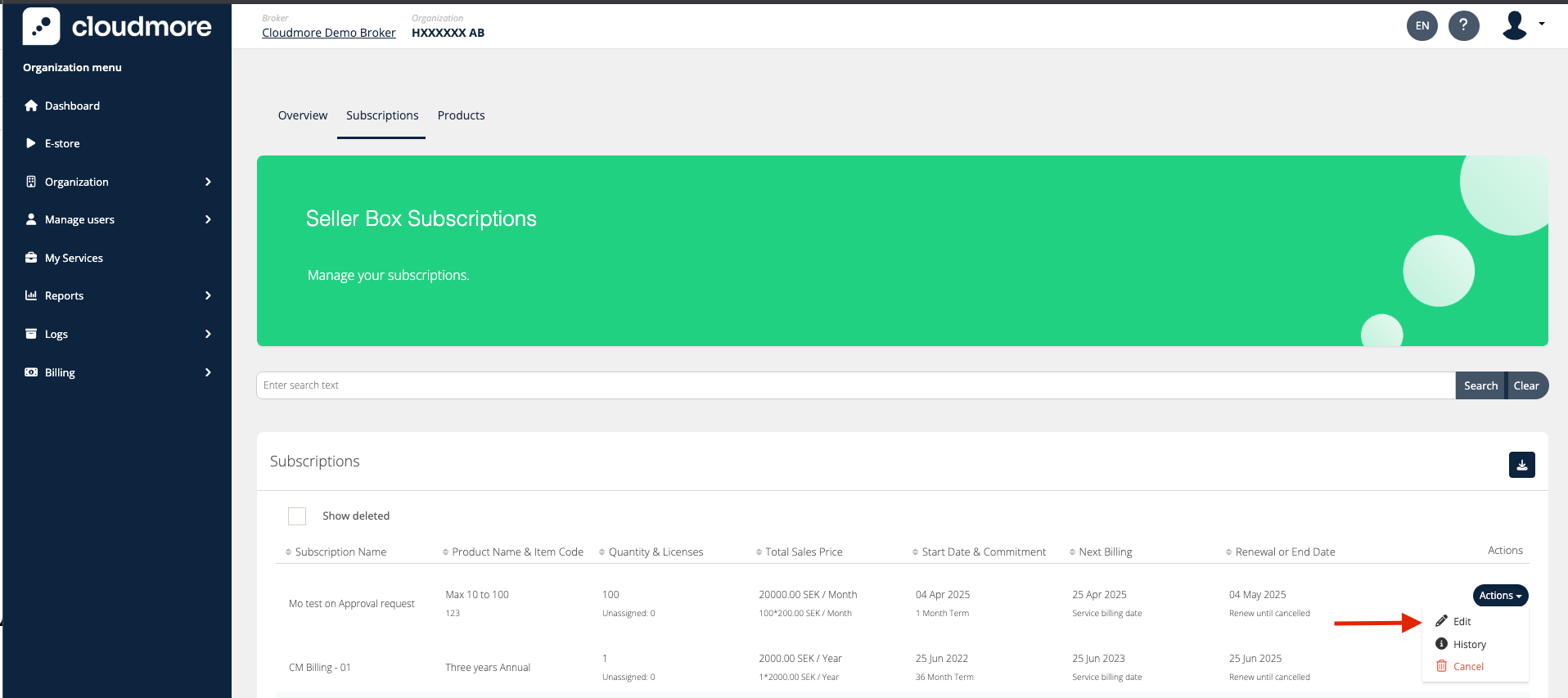Open the Products tab
The width and height of the screenshot is (1568, 698).
click(461, 115)
